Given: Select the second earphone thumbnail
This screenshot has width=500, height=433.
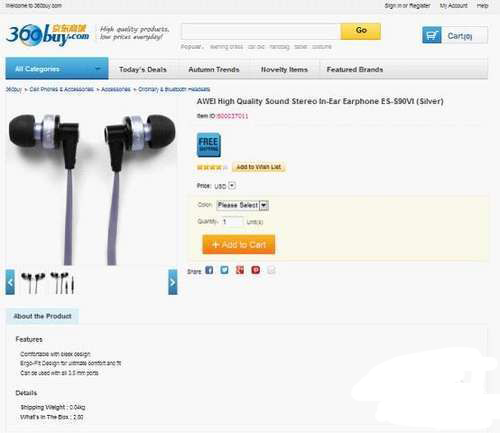Looking at the screenshot, I should pos(62,283).
